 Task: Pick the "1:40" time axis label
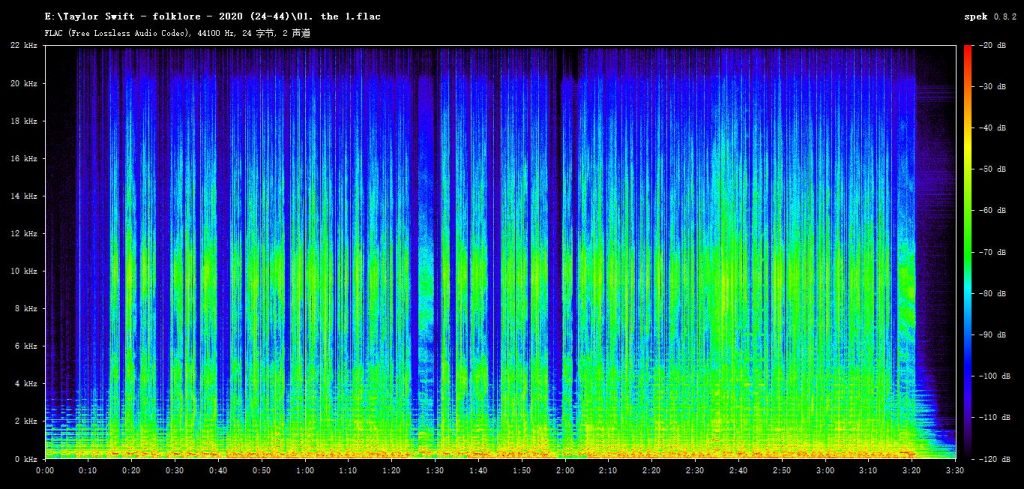479,470
